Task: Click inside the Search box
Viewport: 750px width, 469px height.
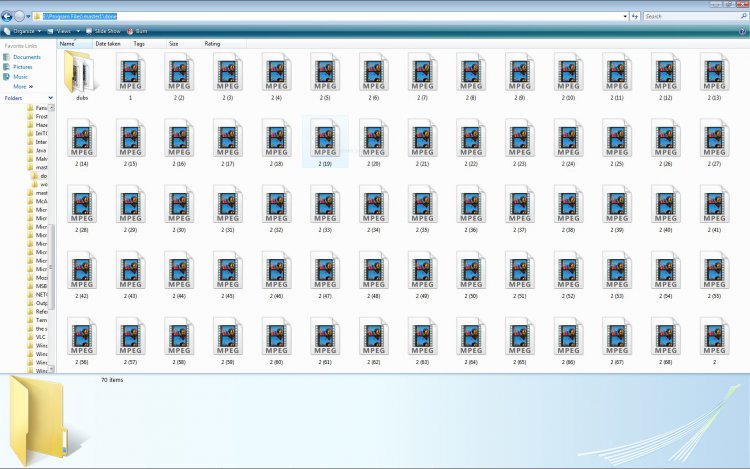Action: point(691,17)
